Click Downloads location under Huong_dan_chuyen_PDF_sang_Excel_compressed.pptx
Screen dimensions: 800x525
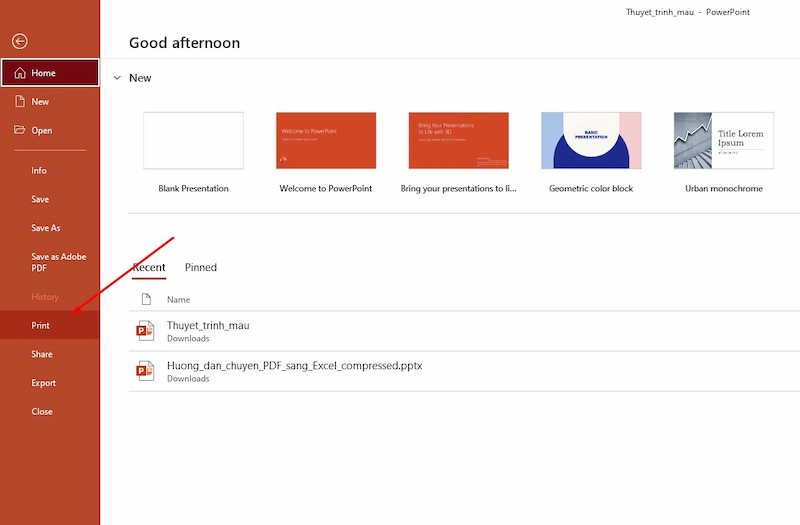click(188, 379)
